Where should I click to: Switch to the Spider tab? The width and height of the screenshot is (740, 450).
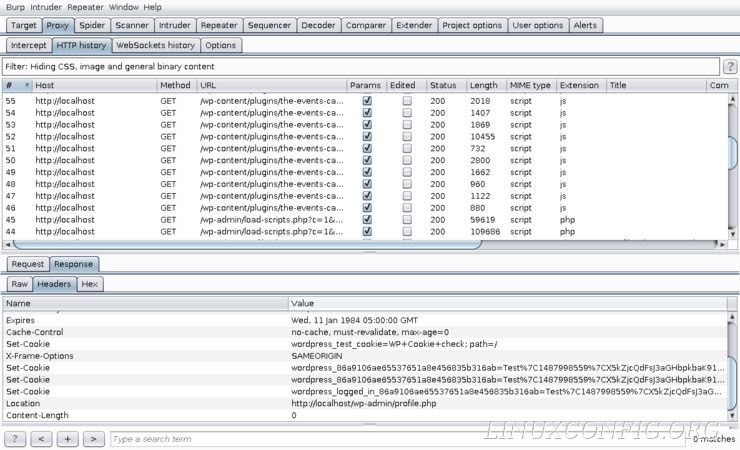(92, 25)
